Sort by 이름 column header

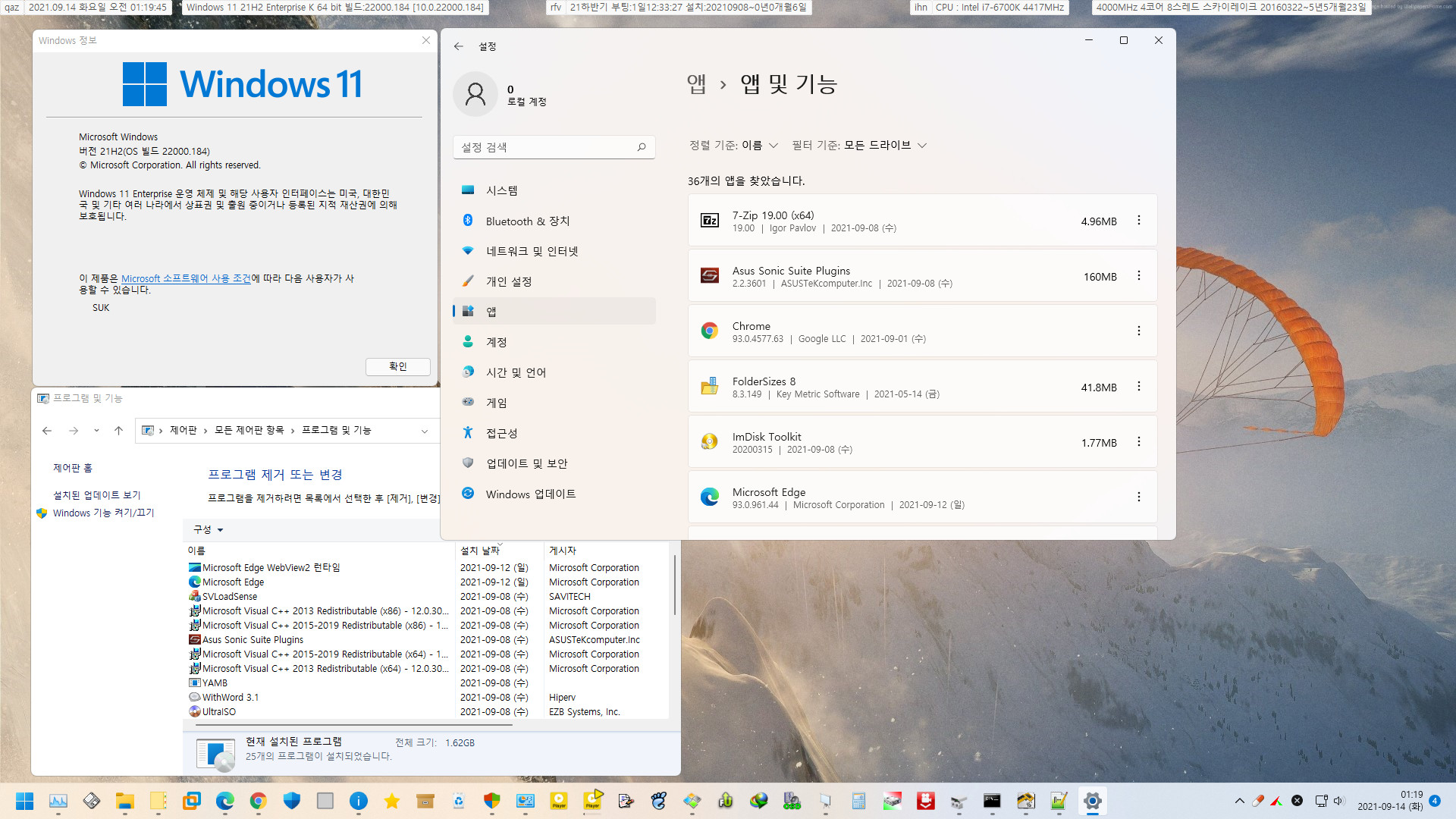(318, 551)
